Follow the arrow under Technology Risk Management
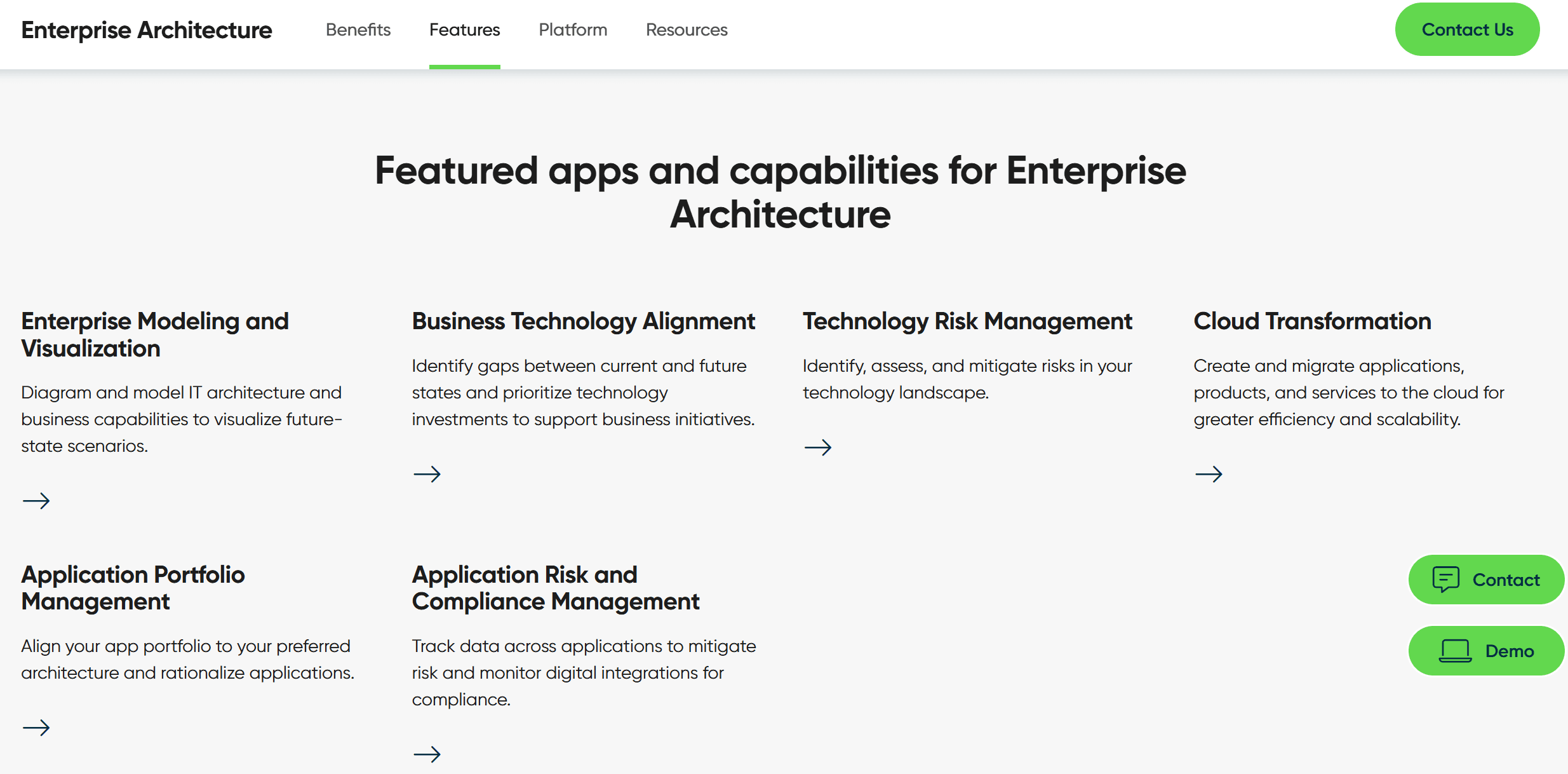1568x774 pixels. pyautogui.click(x=818, y=447)
